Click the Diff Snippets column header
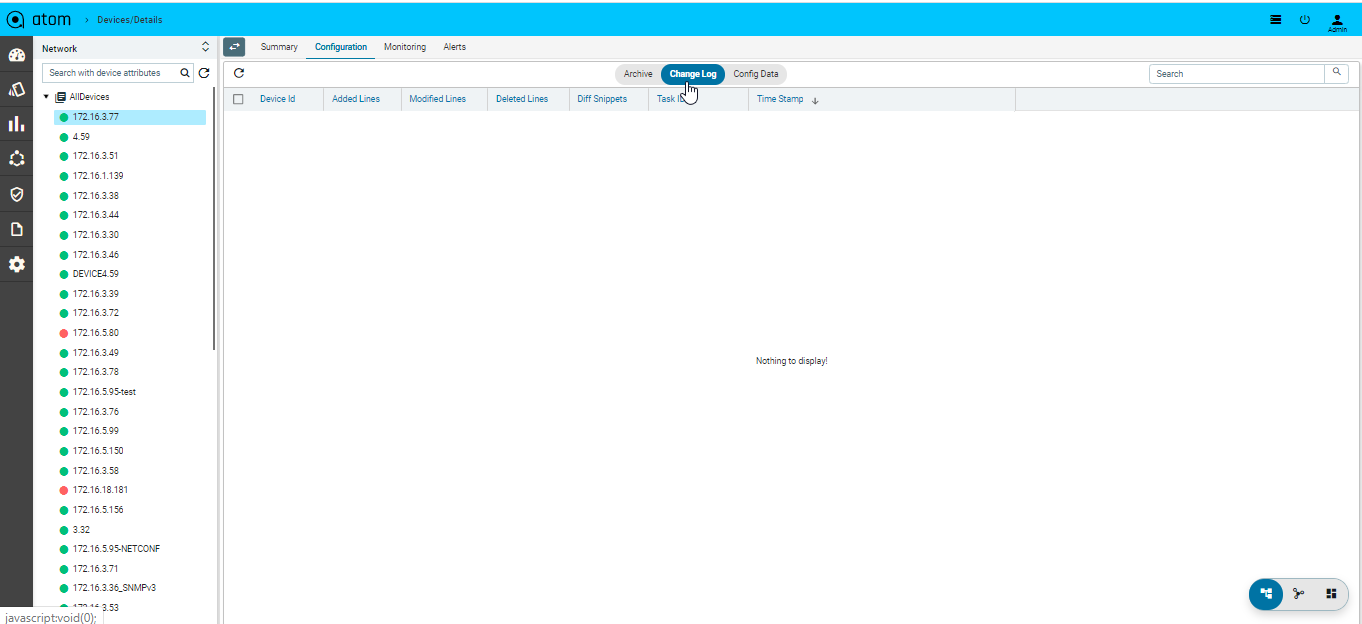1362x624 pixels. [x=602, y=99]
